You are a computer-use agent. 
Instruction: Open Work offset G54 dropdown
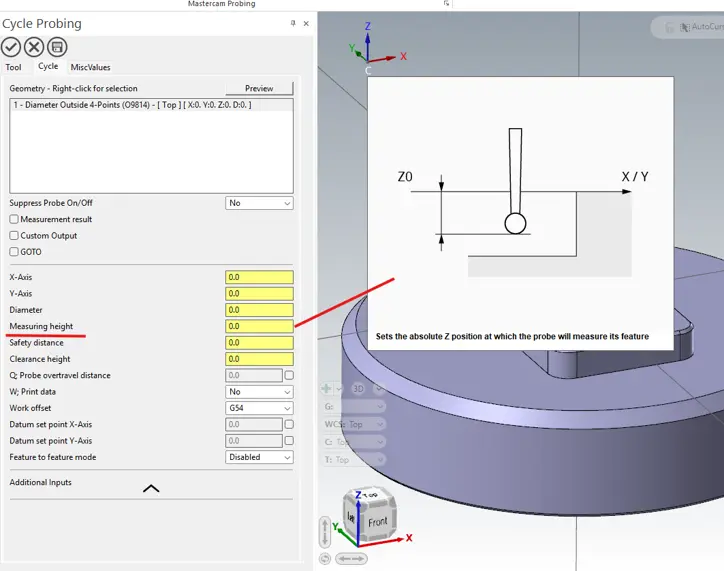[259, 408]
